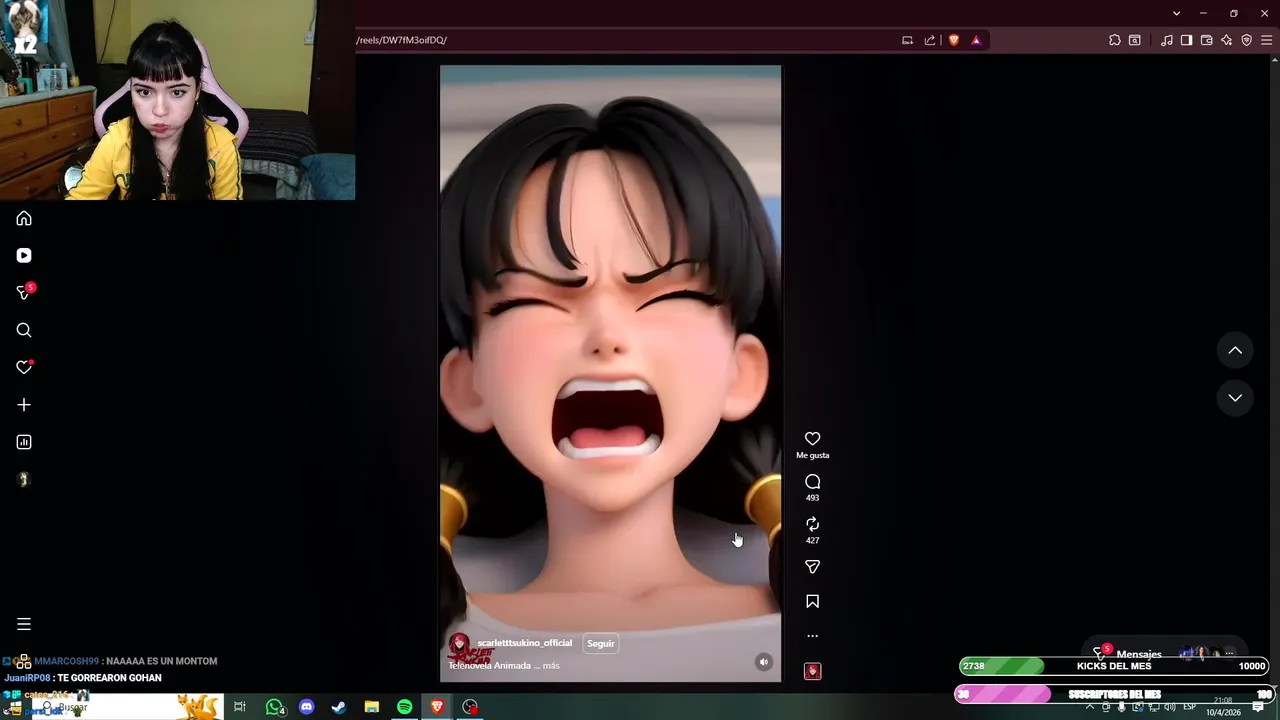Go to next reel with down chevron

pyautogui.click(x=1235, y=398)
